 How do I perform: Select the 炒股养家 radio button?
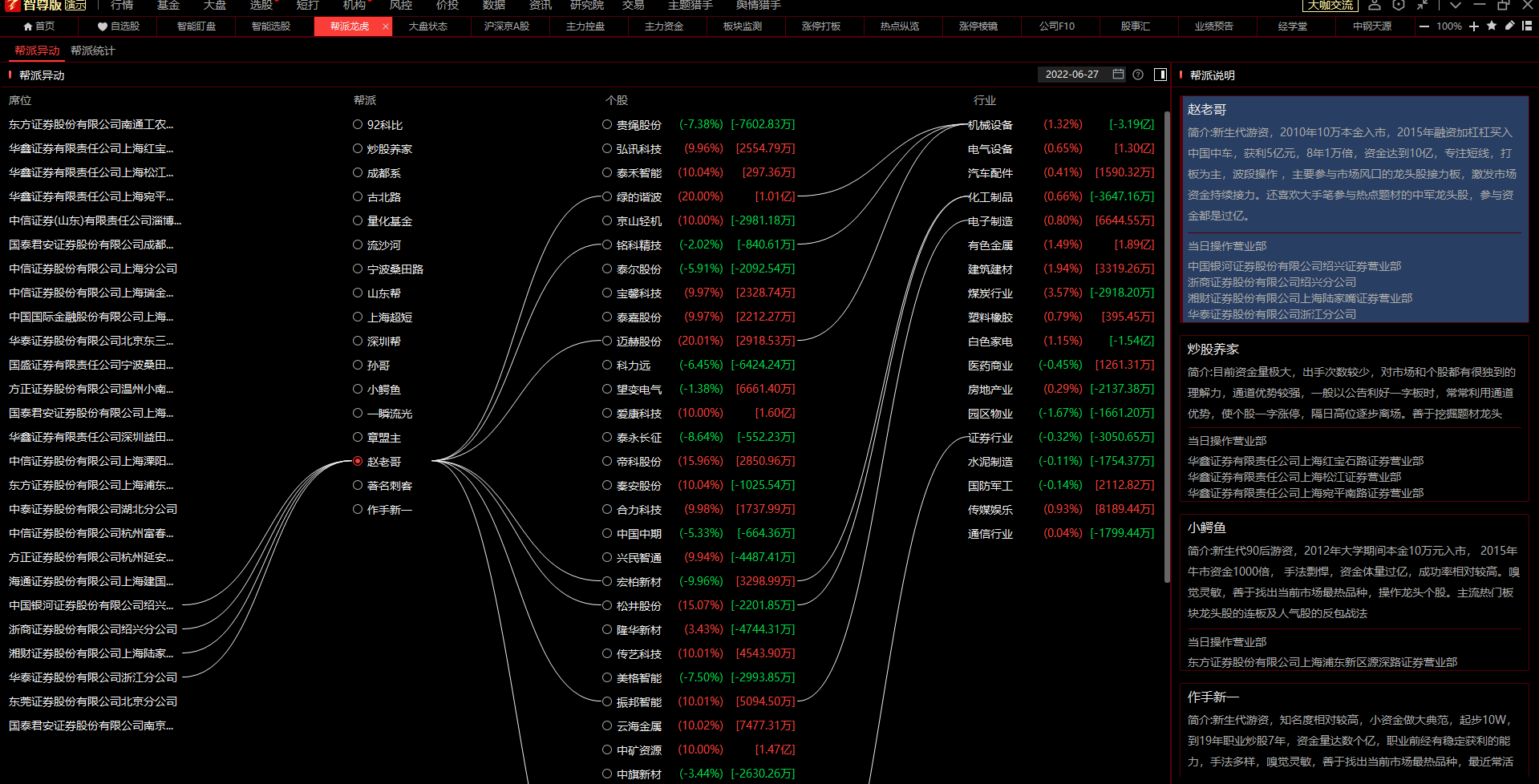(358, 148)
